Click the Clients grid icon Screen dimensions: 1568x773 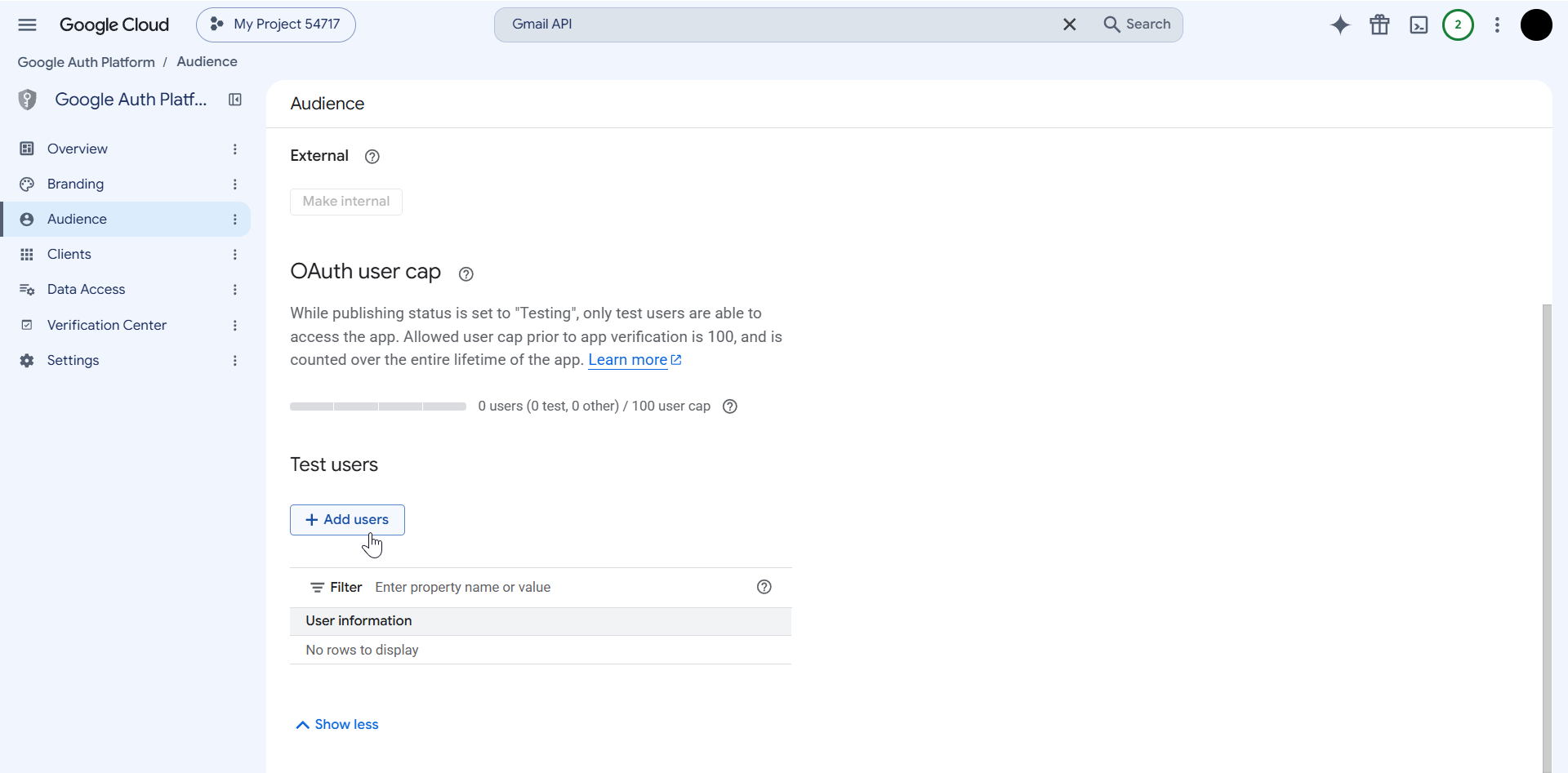click(x=27, y=254)
